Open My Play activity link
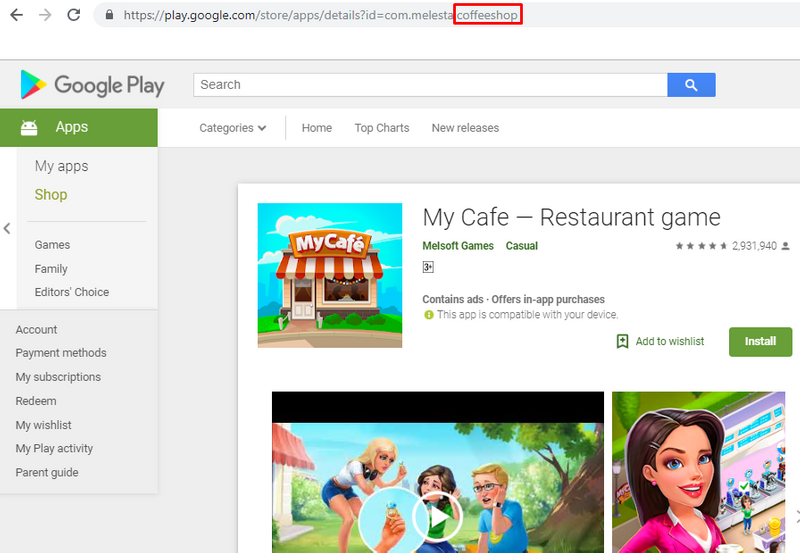This screenshot has width=800, height=553. [55, 448]
